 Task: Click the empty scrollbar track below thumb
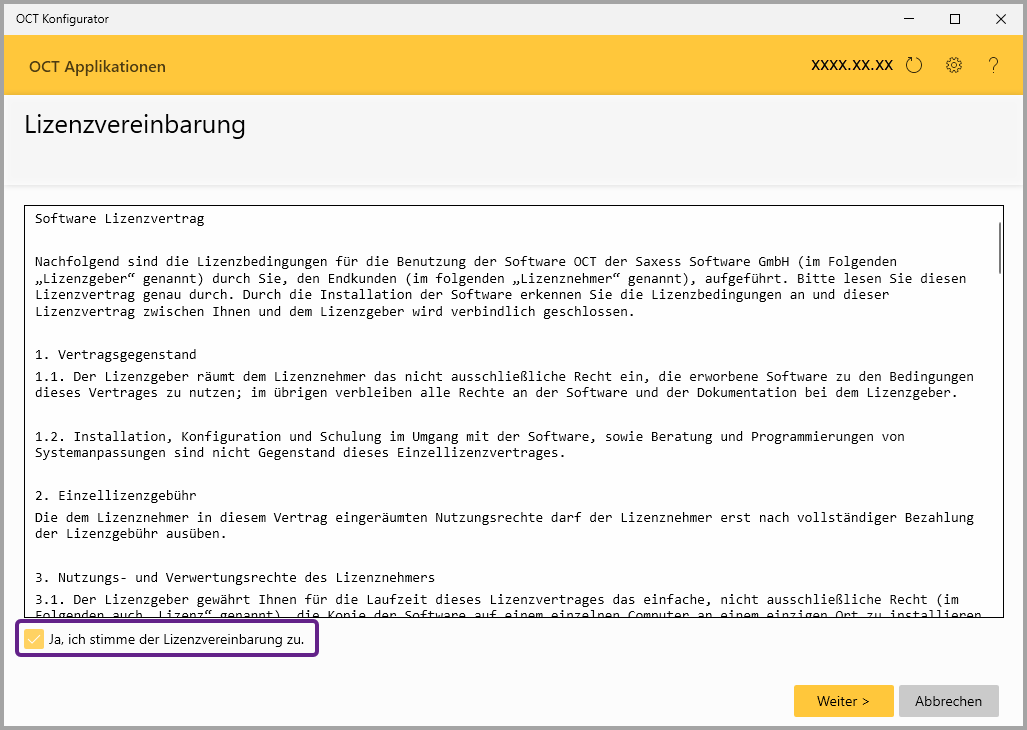pos(998,450)
